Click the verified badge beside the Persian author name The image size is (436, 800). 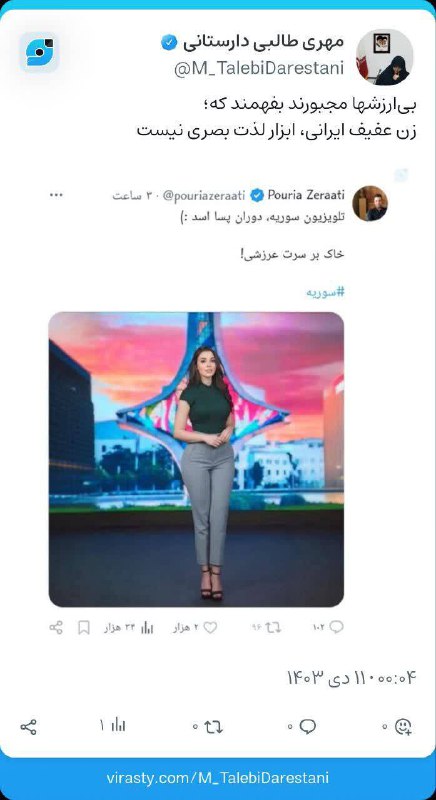[x=169, y=43]
